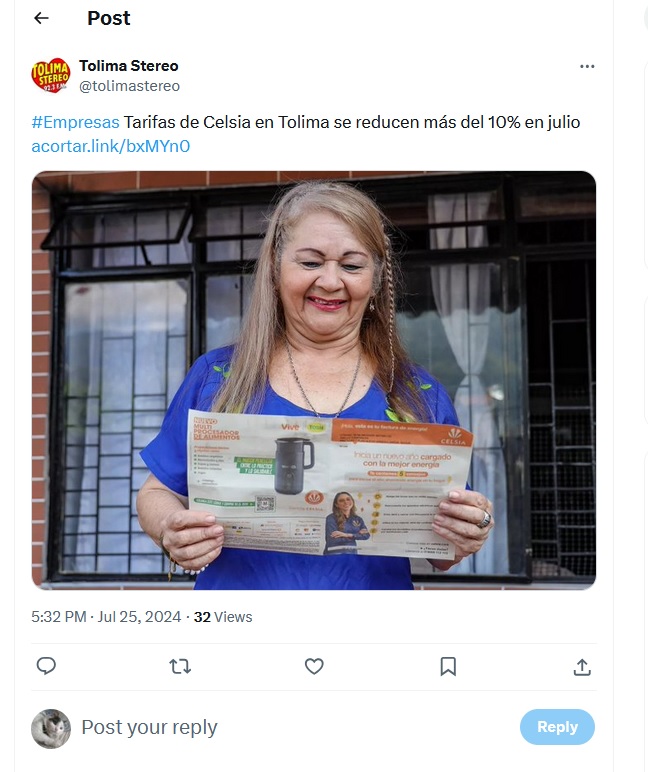648x772 pixels.
Task: Follow the acortar.link/bxMYn0 link
Action: 111,146
